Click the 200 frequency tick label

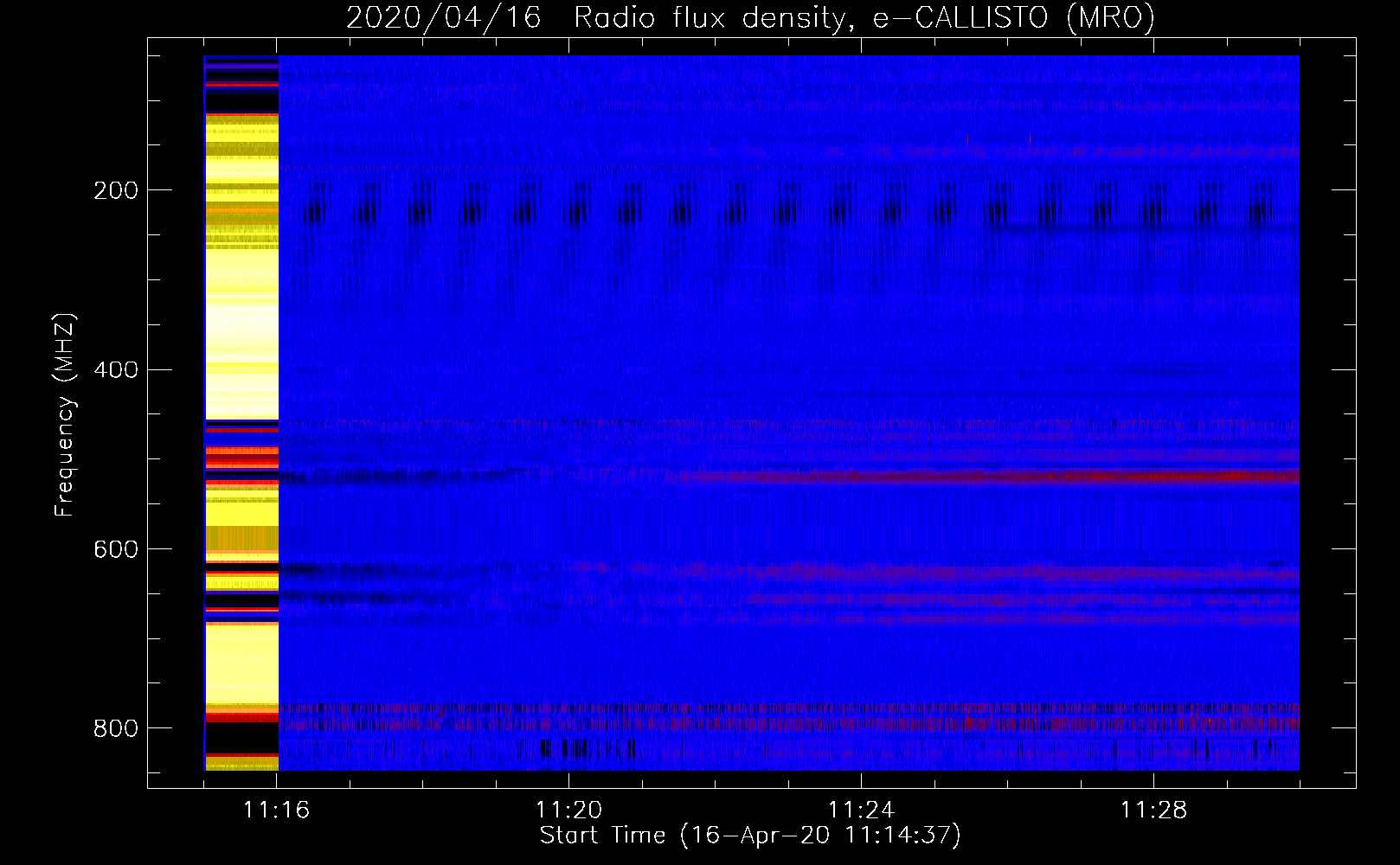(116, 190)
